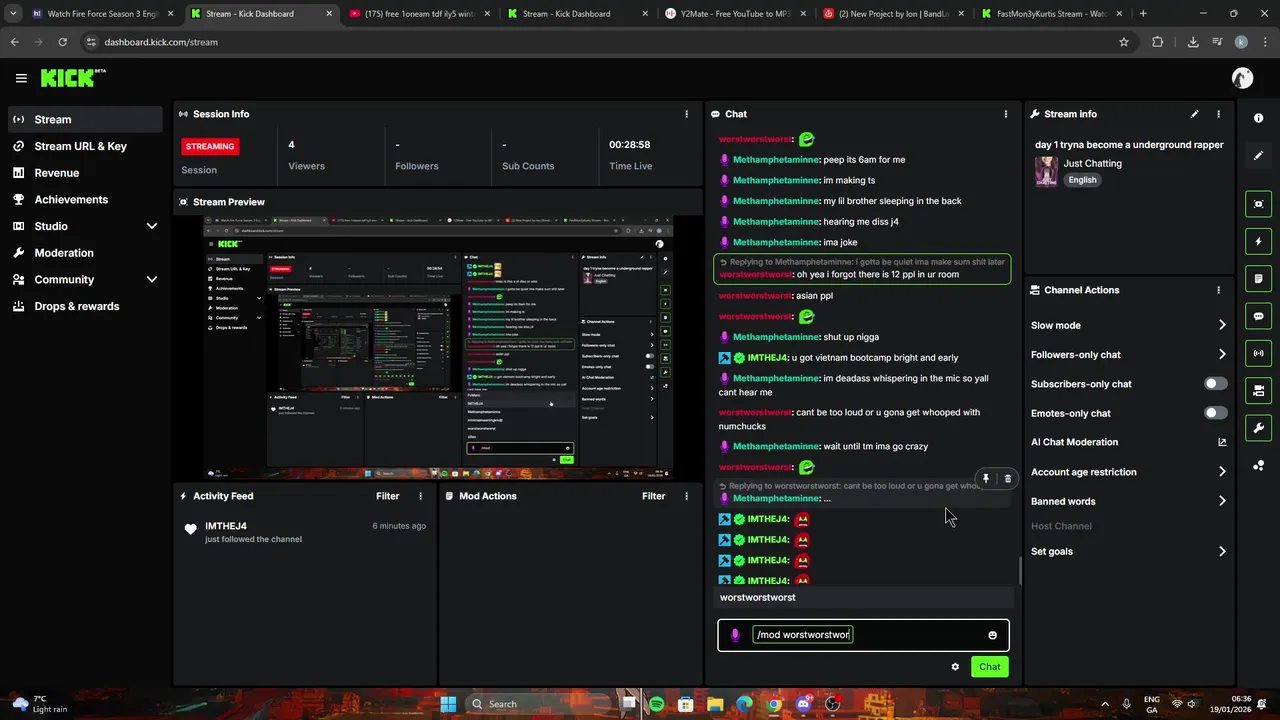Select Stream in the sidebar
Viewport: 1280px width, 720px height.
pos(85,119)
